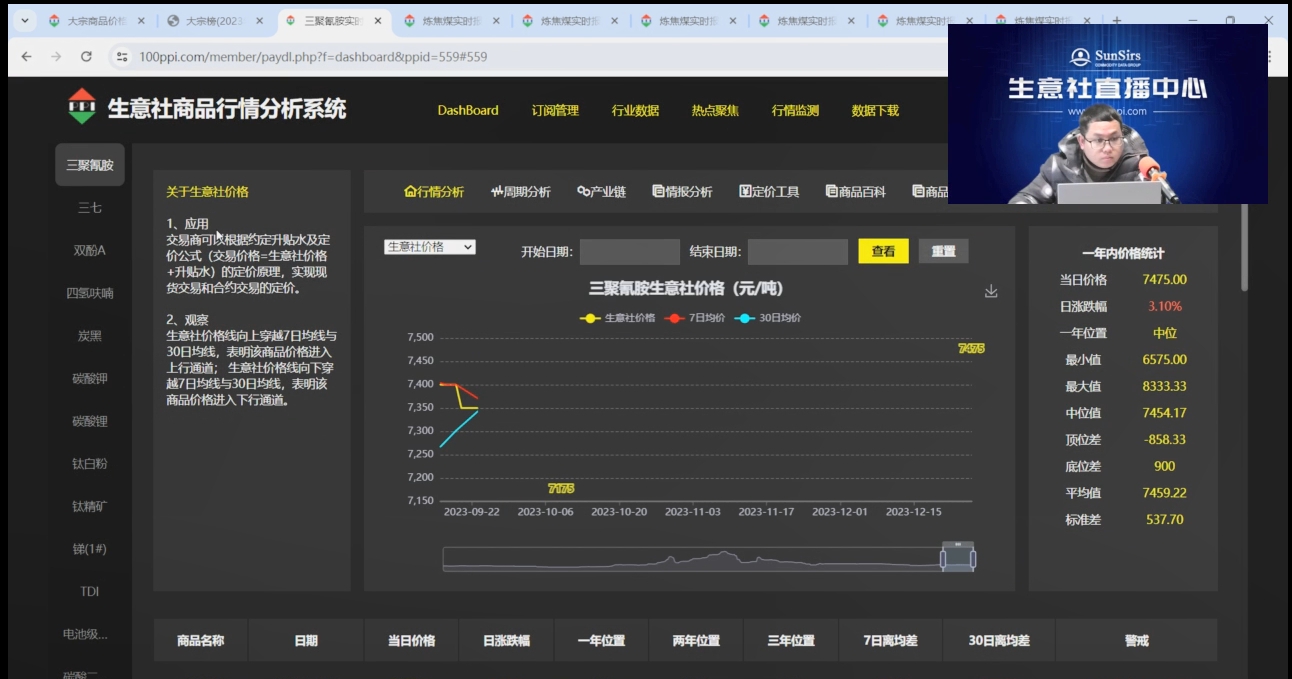Switch to the 定价工具 tab
This screenshot has width=1292, height=679.
click(x=769, y=192)
